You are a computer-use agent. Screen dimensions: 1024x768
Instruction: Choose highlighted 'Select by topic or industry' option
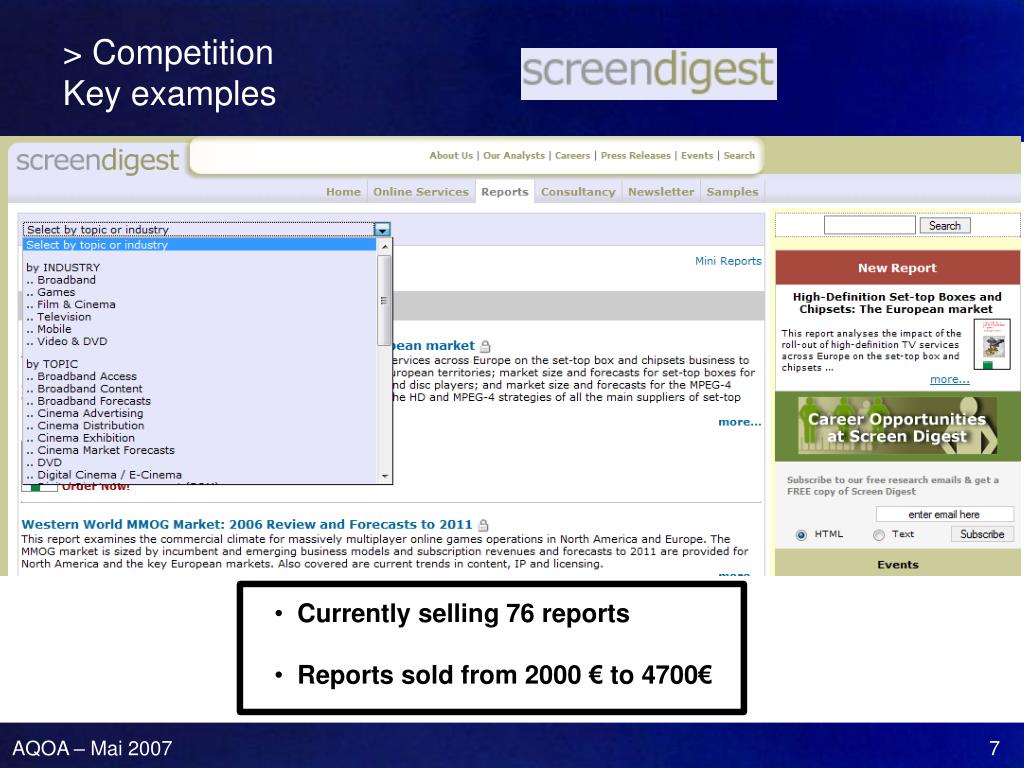coord(199,245)
